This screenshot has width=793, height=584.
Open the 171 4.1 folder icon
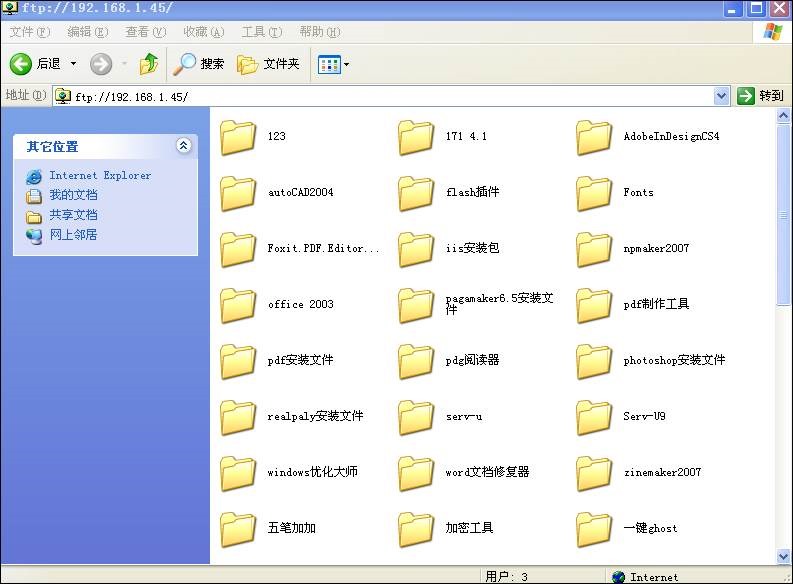(x=416, y=137)
